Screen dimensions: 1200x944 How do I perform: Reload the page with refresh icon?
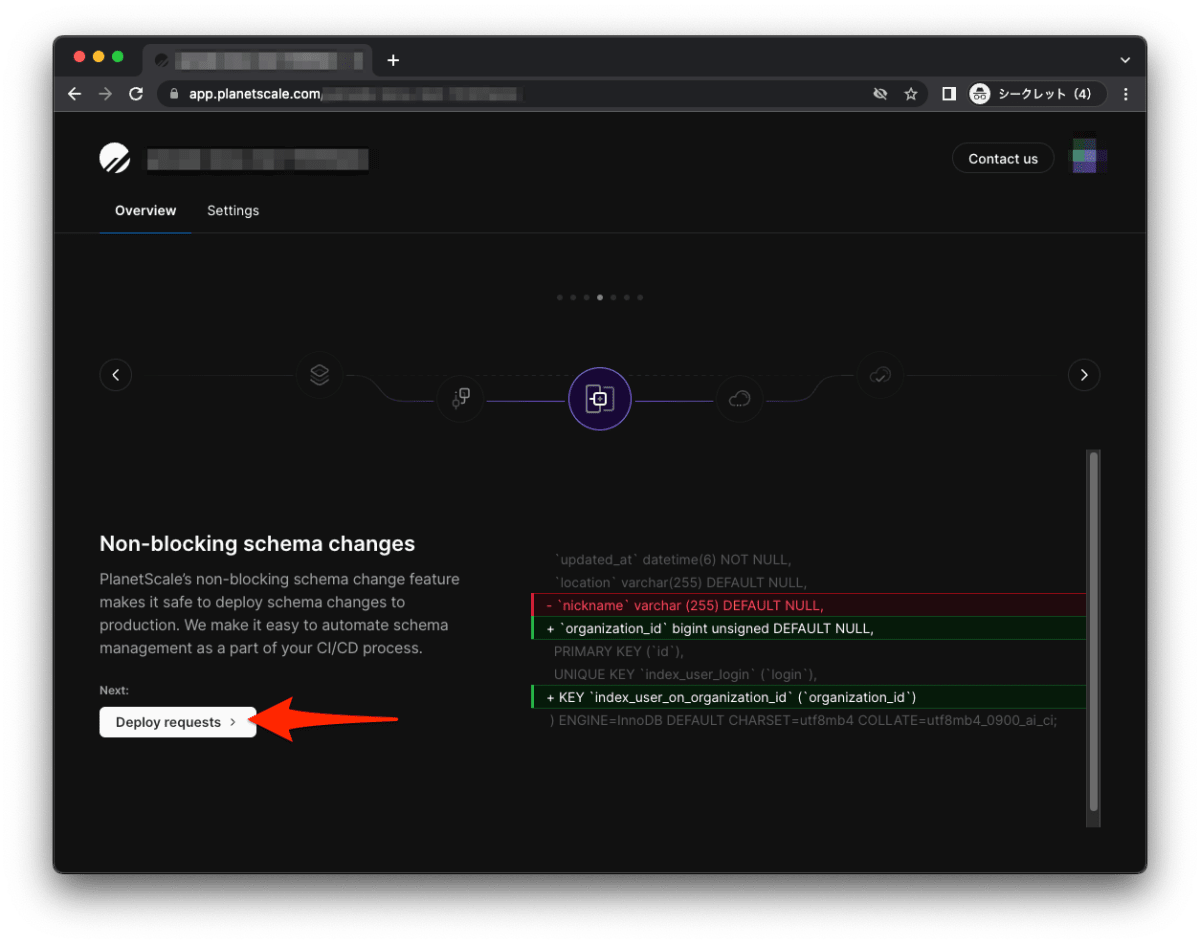click(136, 94)
